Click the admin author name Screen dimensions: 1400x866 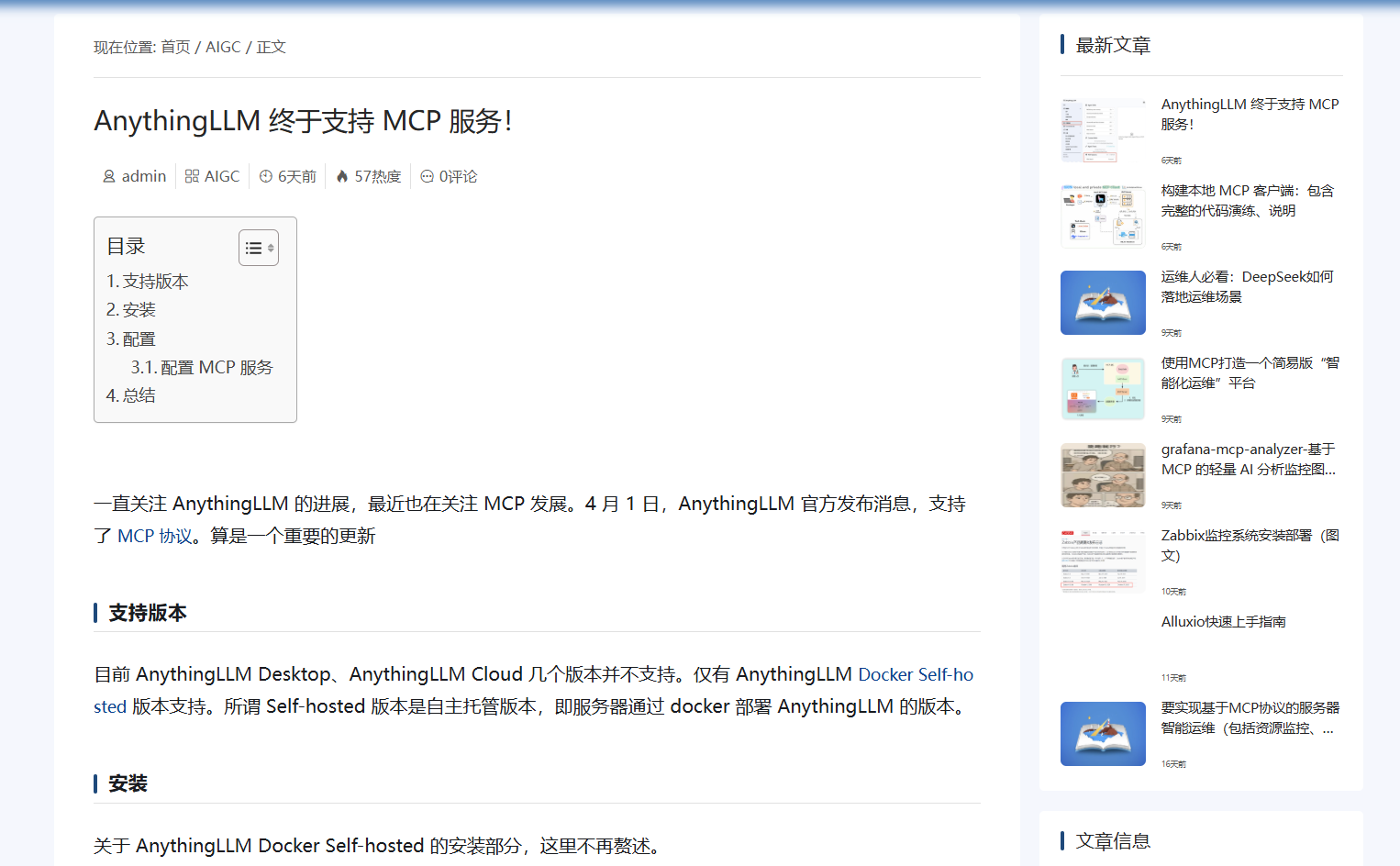tap(144, 176)
